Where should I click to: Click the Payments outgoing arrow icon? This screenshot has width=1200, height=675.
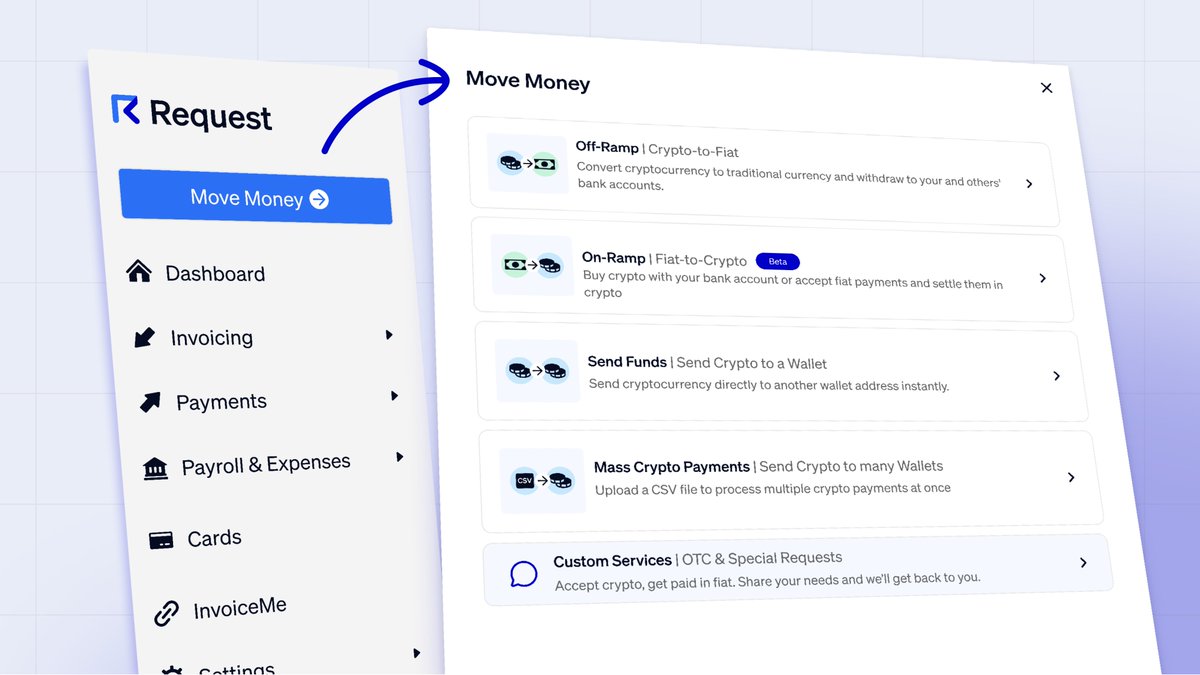(150, 402)
